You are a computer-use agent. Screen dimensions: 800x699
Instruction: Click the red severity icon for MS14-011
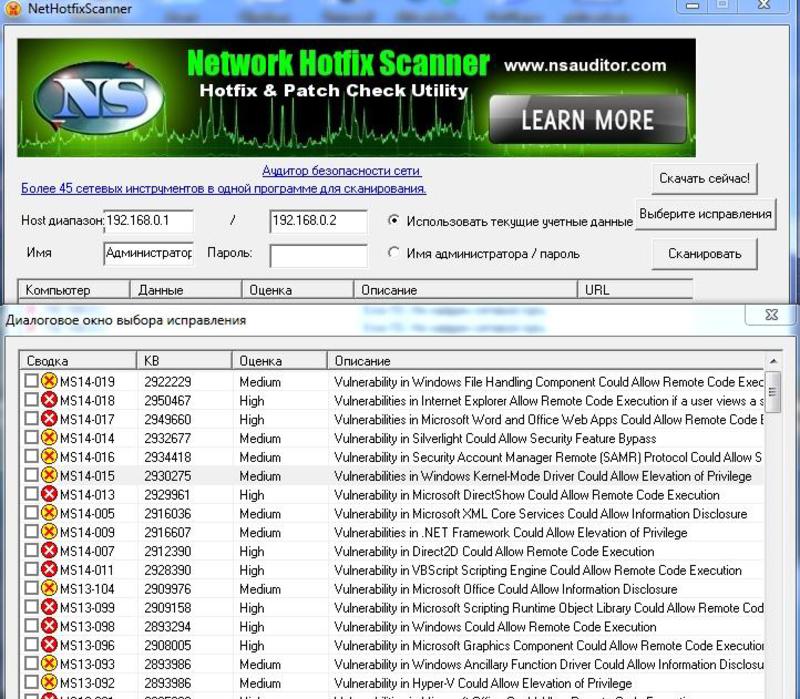[x=49, y=569]
